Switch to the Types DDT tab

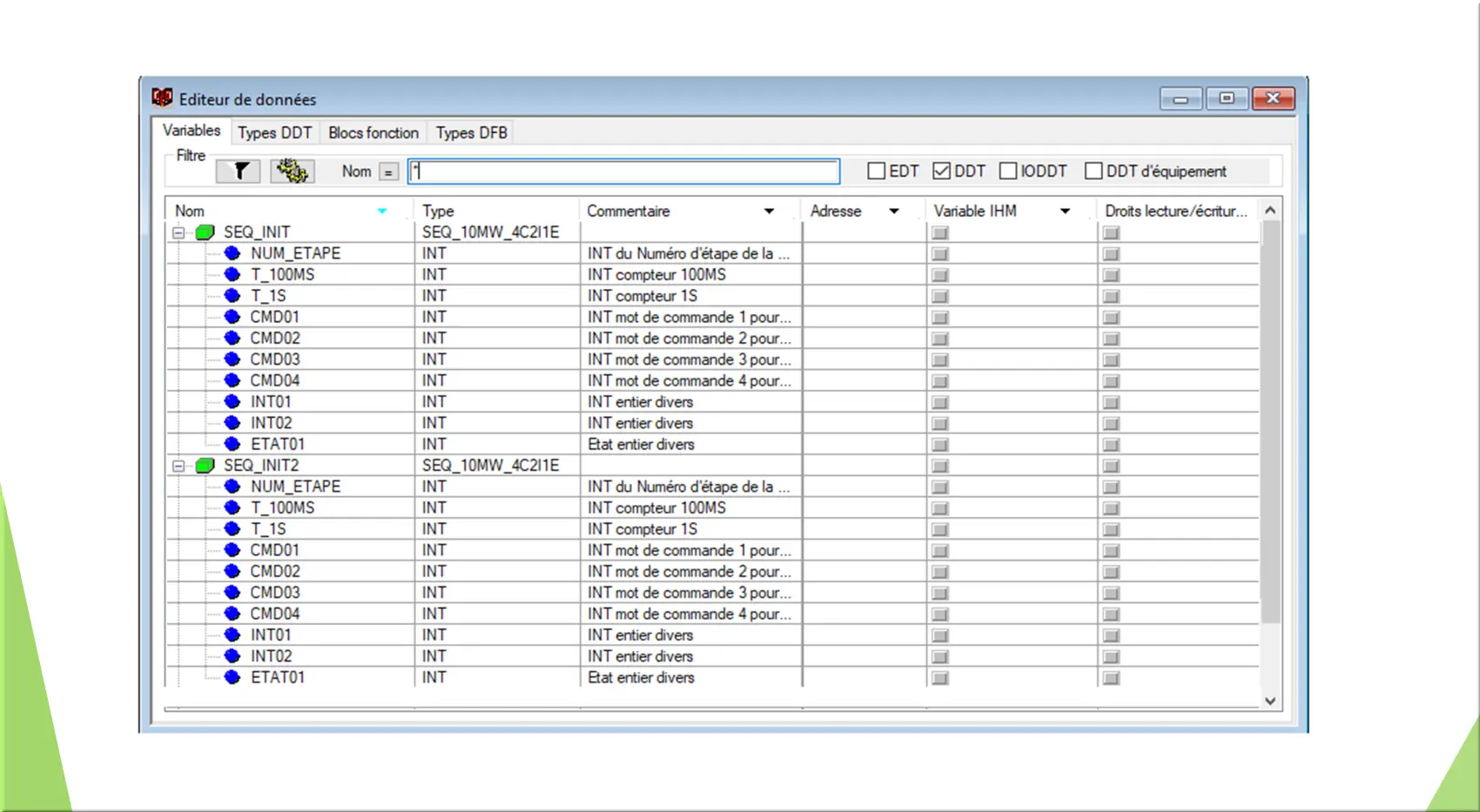point(275,132)
